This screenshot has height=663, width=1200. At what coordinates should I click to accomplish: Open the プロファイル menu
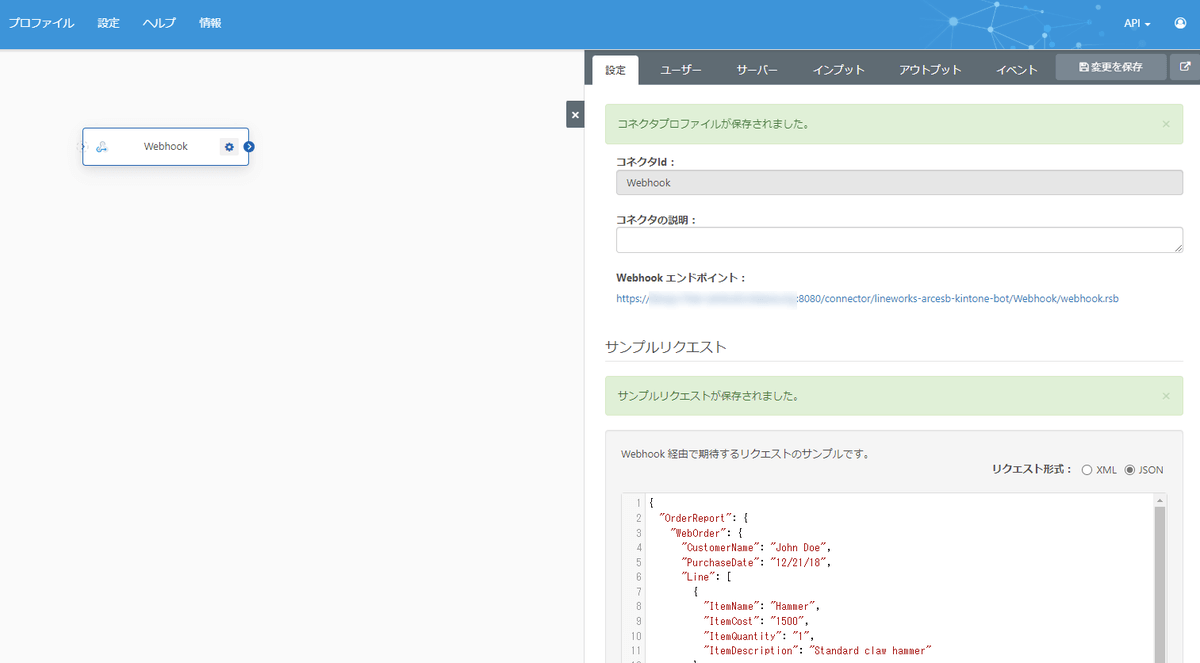pyautogui.click(x=41, y=22)
